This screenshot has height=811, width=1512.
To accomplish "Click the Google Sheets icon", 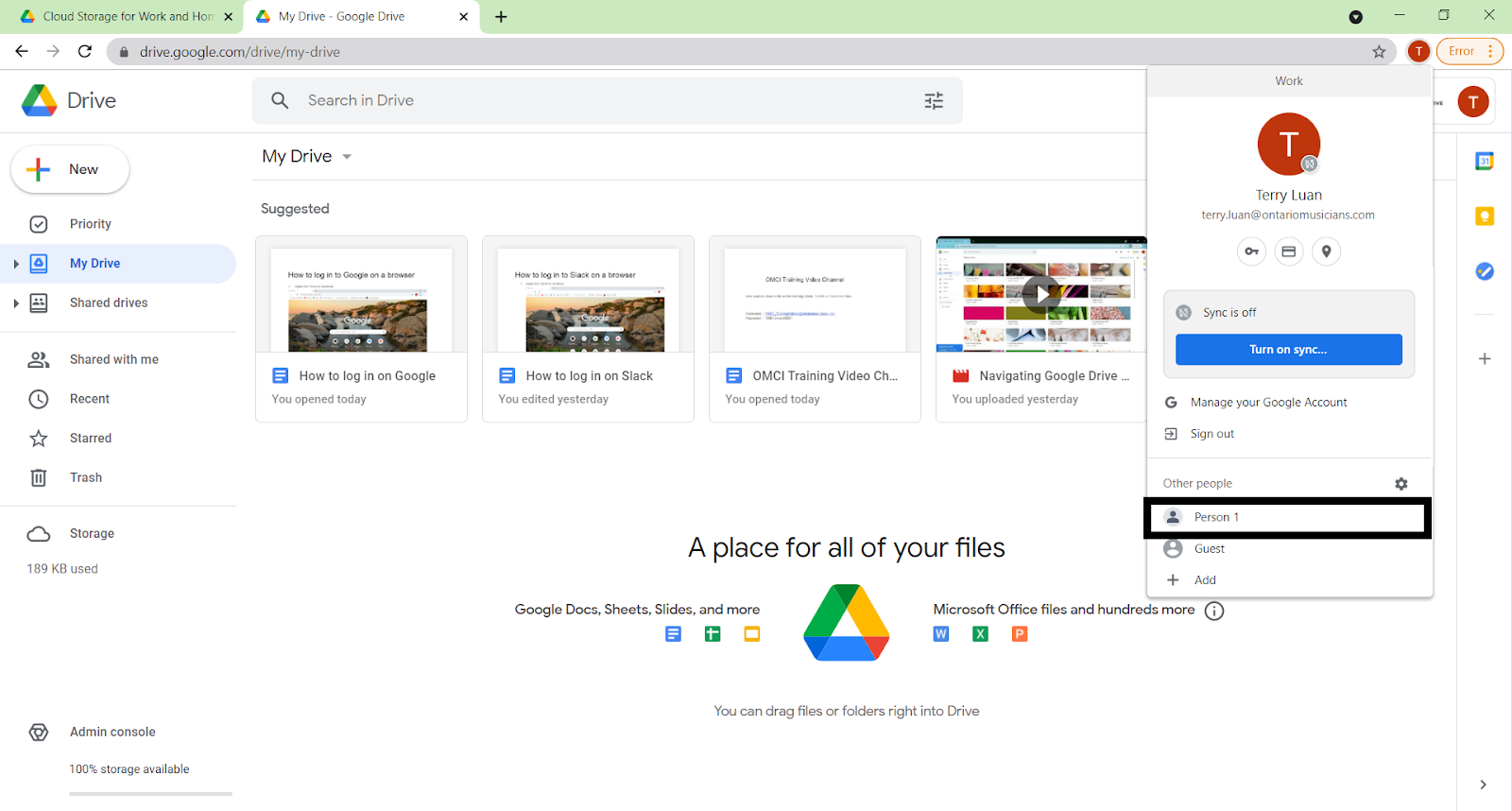I will (713, 634).
